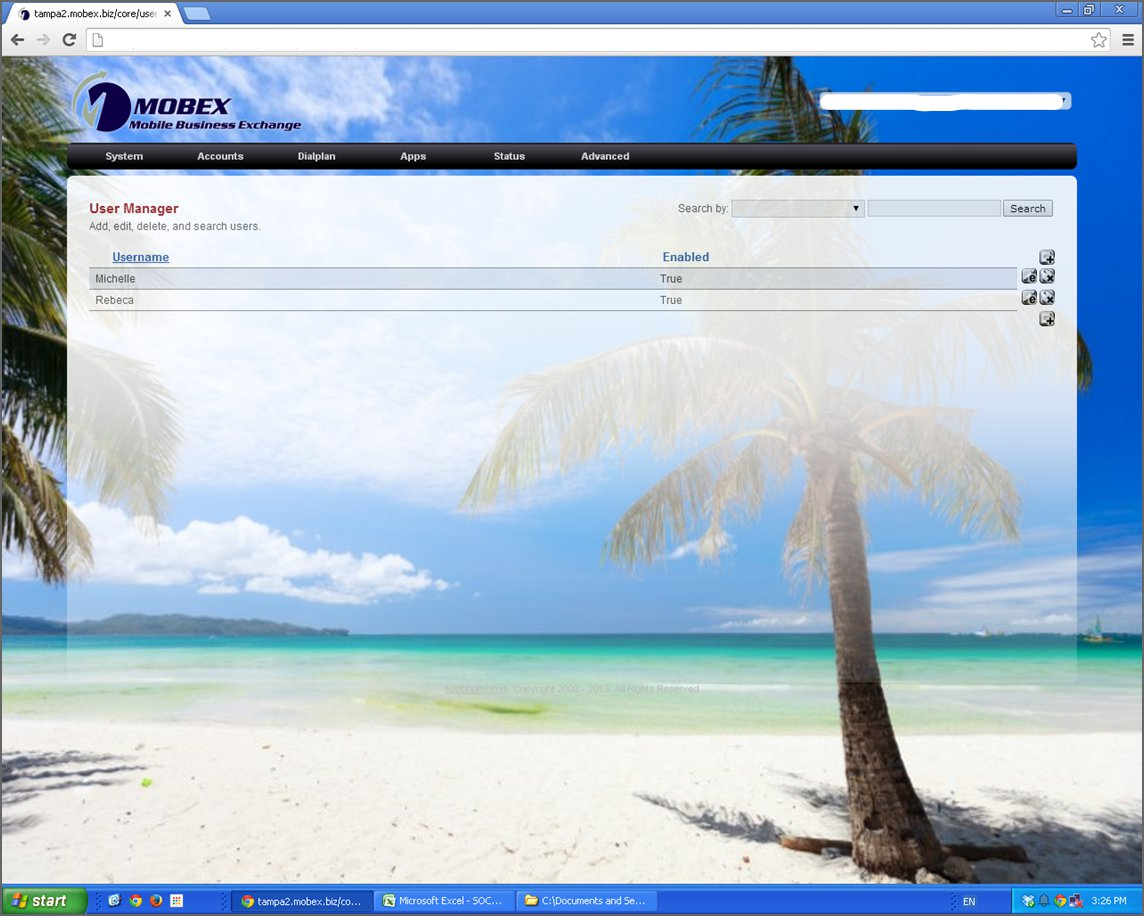Click the fusionpbx.com footer link
Viewport: 1144px width, 916px height.
pyautogui.click(x=475, y=688)
